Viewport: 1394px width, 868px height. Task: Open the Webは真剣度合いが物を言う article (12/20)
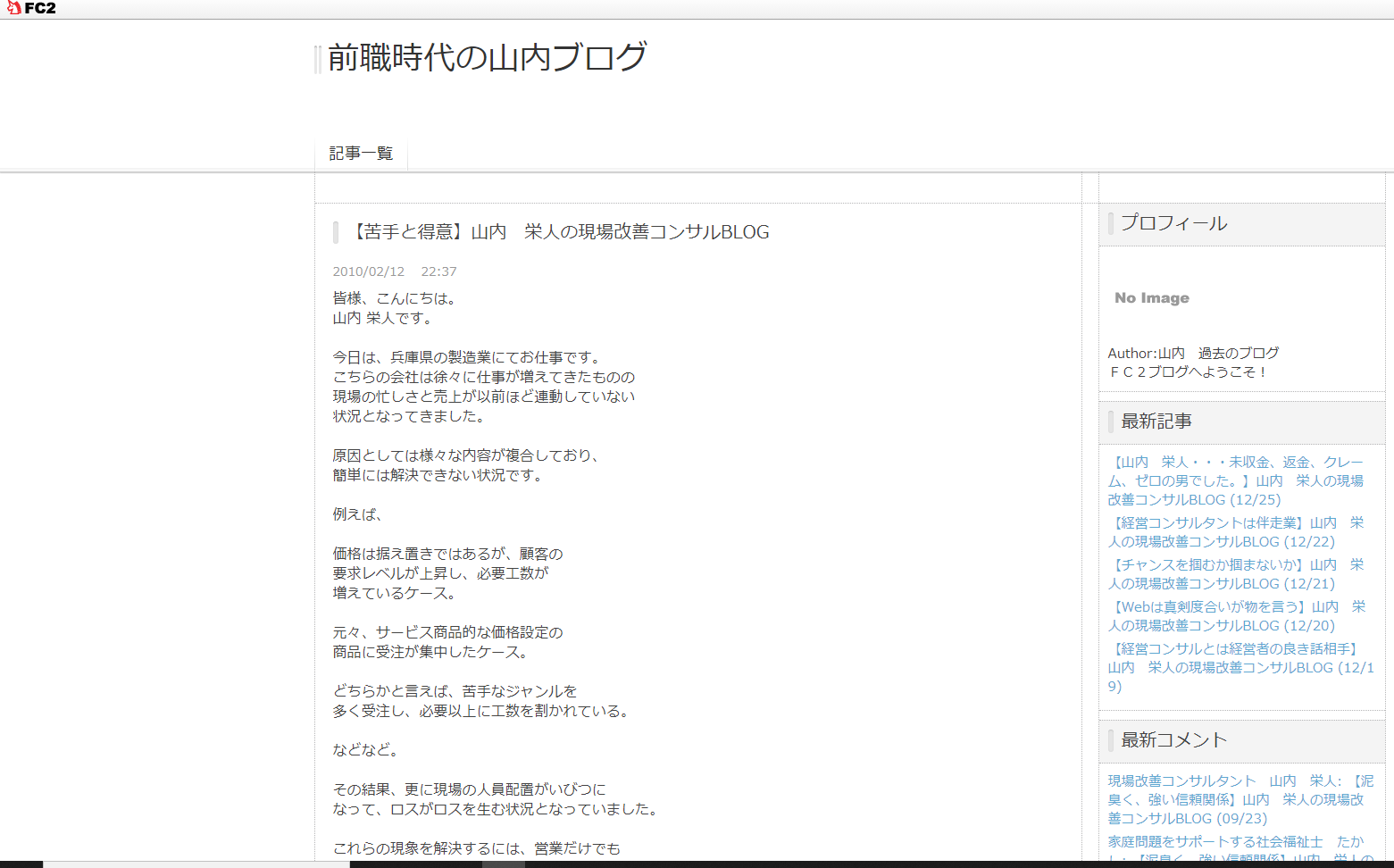coord(1235,616)
